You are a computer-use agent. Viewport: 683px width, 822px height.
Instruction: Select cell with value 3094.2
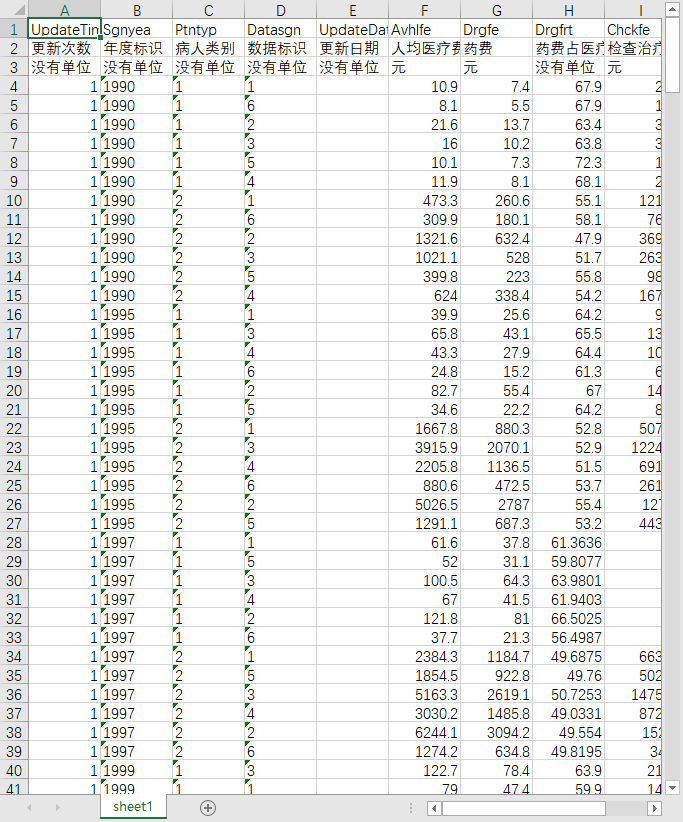[496, 733]
